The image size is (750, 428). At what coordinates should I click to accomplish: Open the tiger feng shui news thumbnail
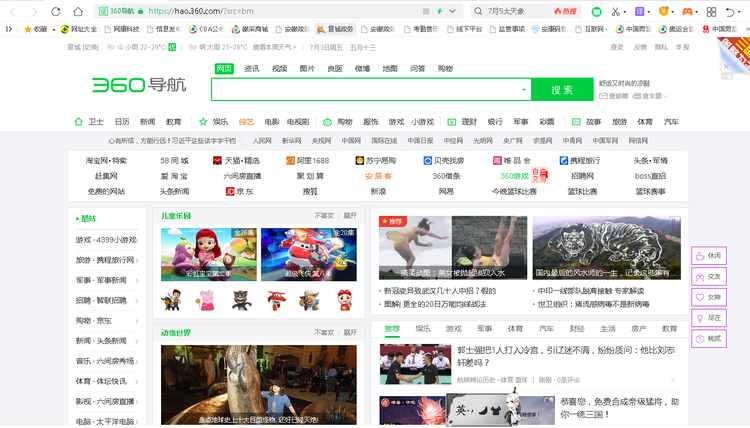pyautogui.click(x=607, y=248)
